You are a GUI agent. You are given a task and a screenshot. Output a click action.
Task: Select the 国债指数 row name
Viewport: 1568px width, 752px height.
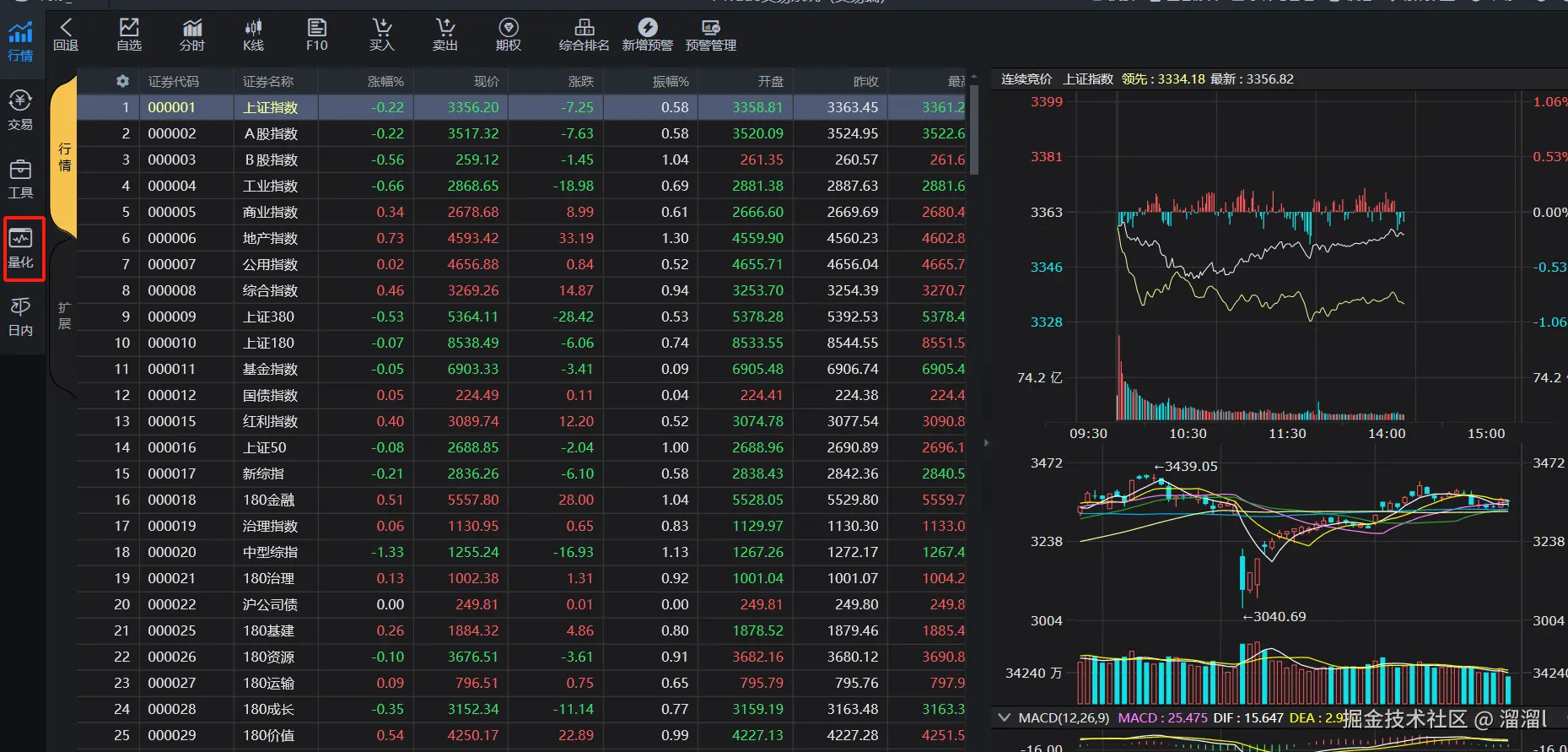pyautogui.click(x=271, y=395)
